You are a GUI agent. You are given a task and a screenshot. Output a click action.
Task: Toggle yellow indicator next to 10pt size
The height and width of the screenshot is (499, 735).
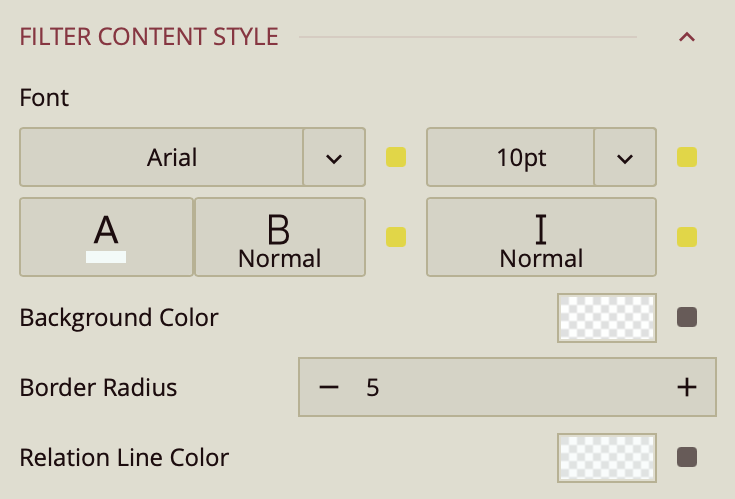687,157
